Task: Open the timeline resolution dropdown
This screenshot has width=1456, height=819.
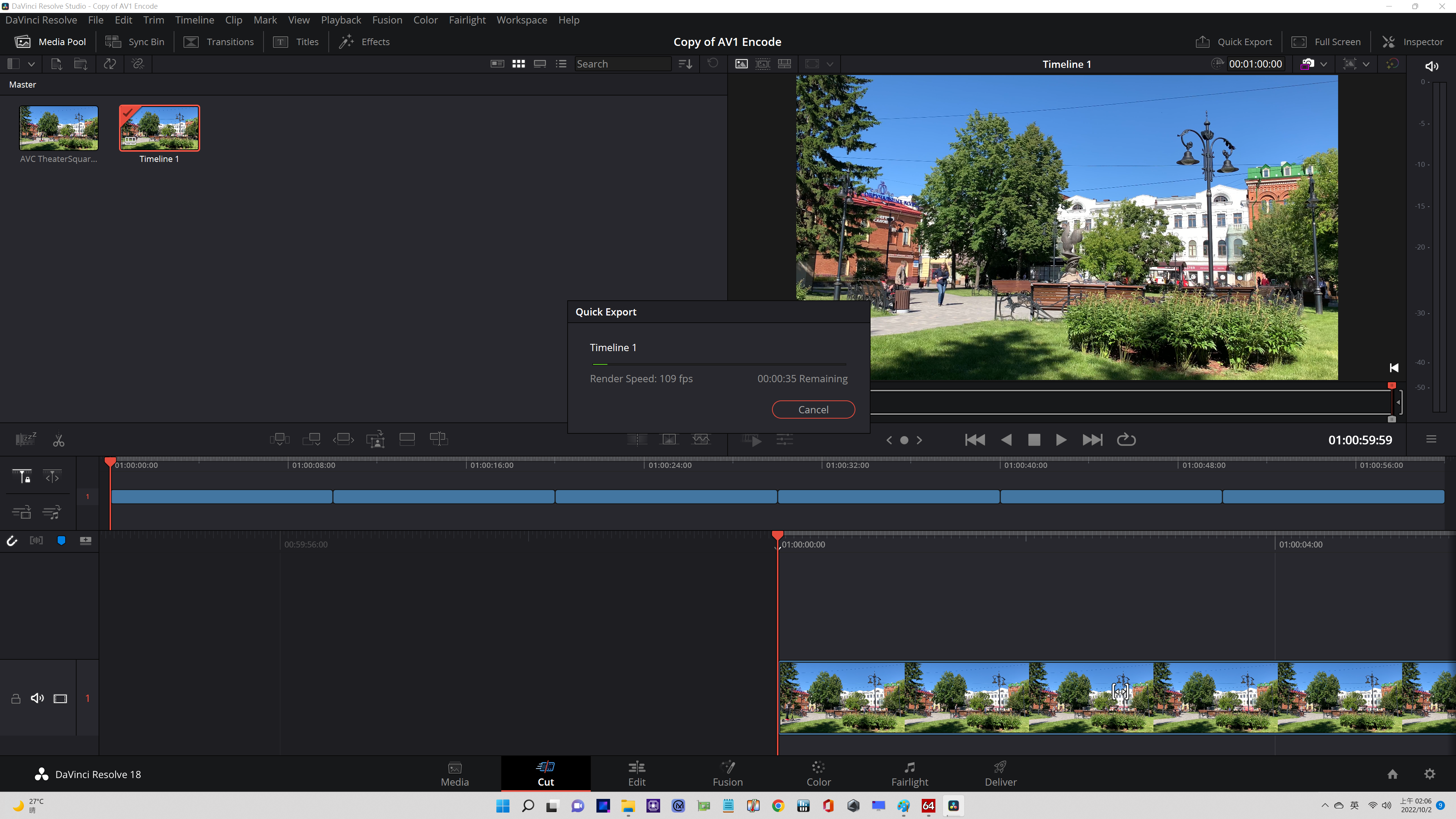Action: tap(830, 64)
